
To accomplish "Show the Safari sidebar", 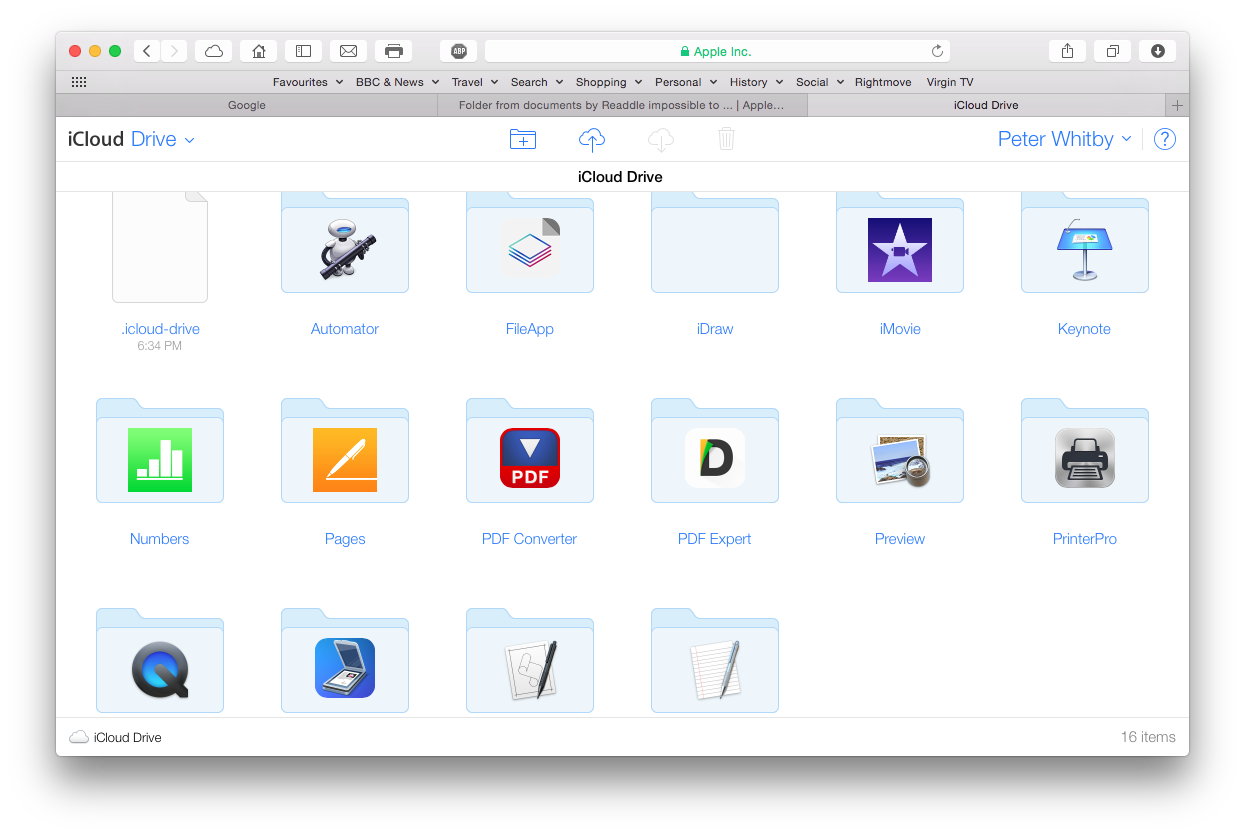I will tap(303, 51).
